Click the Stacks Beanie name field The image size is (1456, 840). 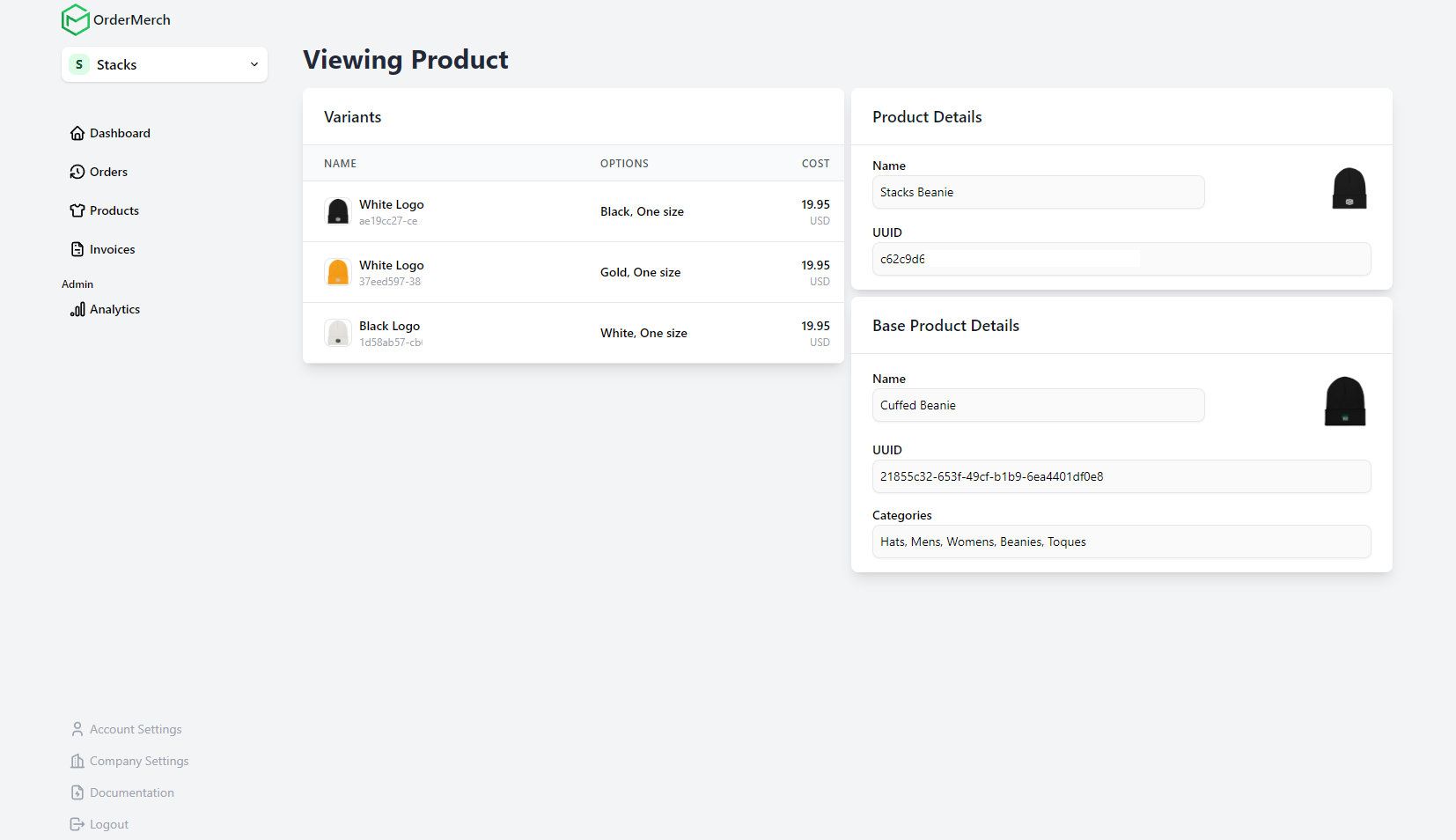(1037, 192)
